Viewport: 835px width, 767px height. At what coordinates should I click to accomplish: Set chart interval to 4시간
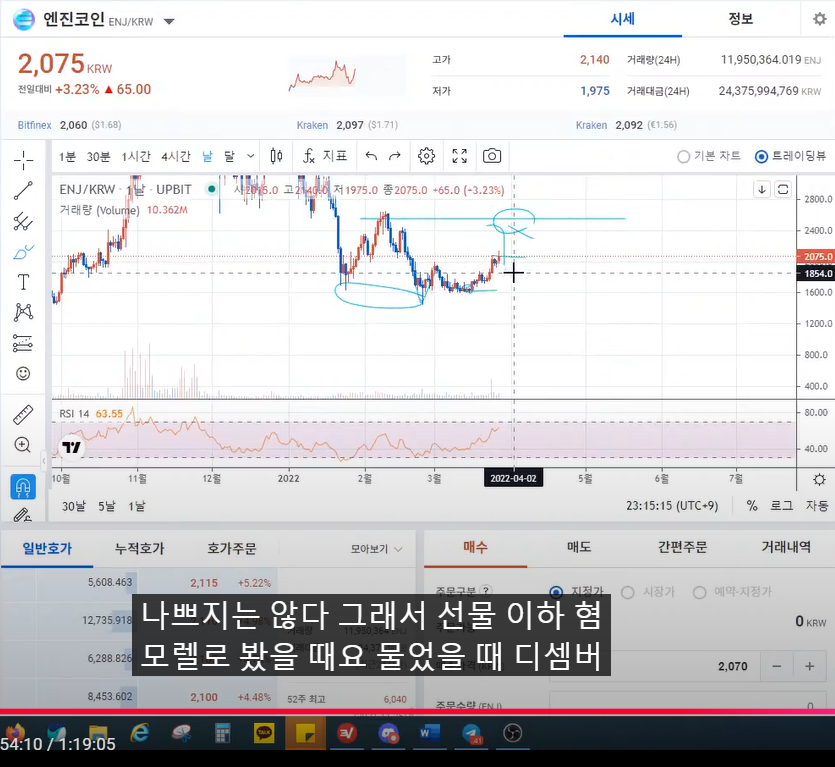pyautogui.click(x=176, y=157)
